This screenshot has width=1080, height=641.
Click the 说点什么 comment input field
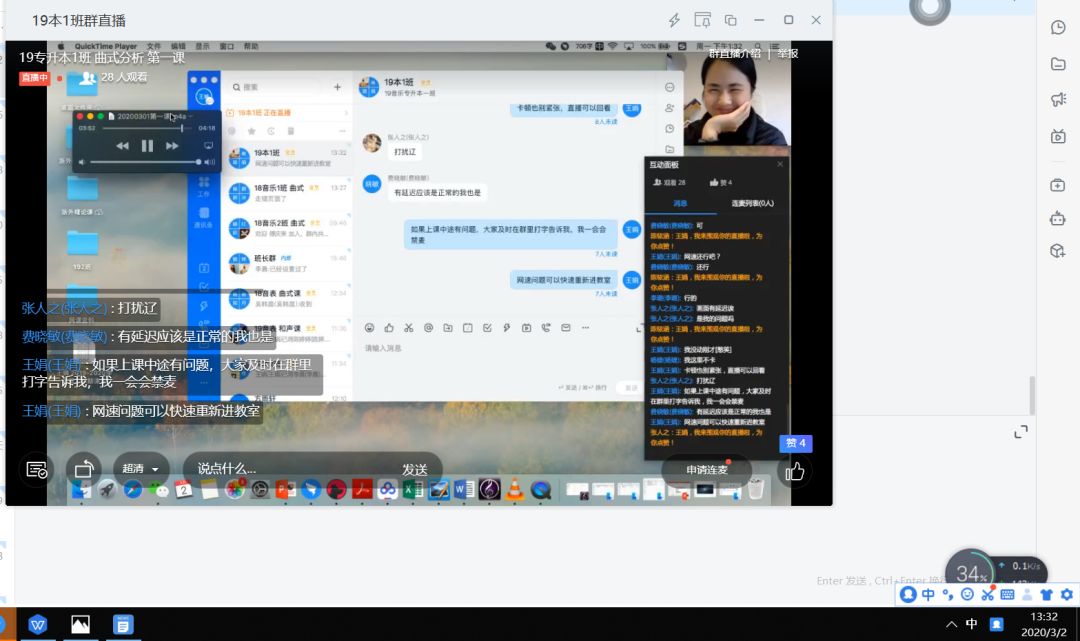pos(290,469)
